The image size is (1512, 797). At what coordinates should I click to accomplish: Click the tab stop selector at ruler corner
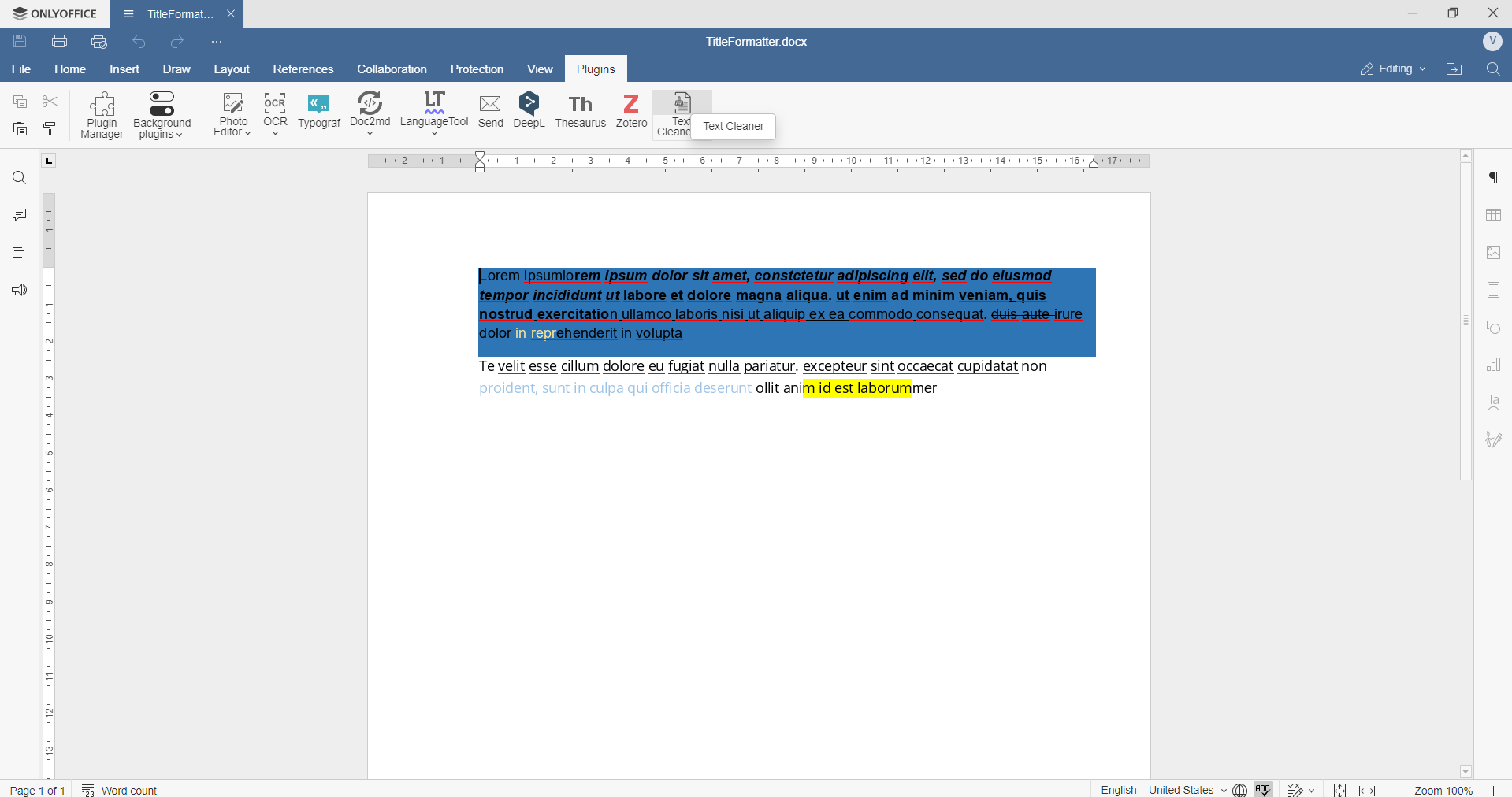point(49,161)
